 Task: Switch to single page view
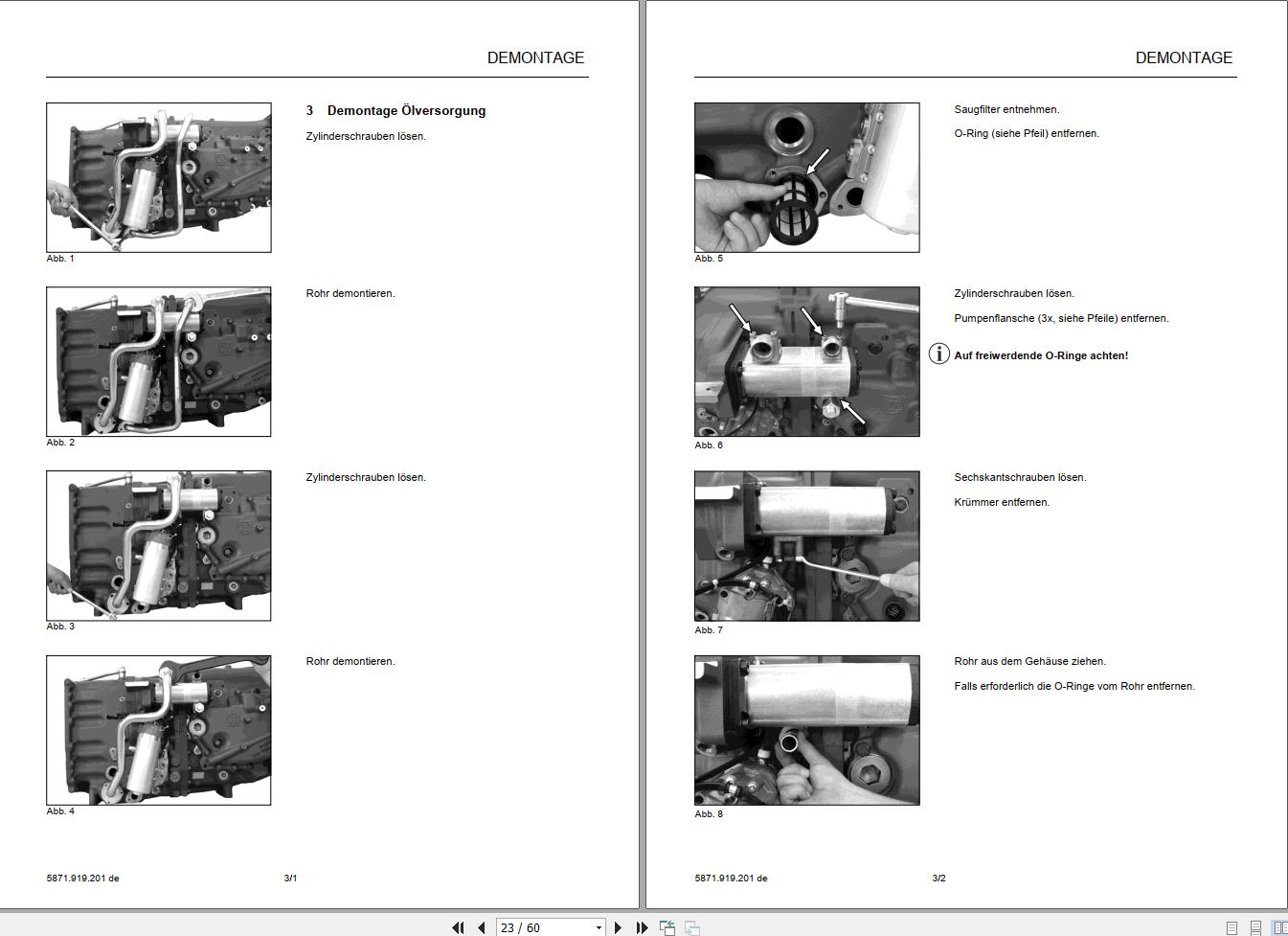coord(1232,928)
